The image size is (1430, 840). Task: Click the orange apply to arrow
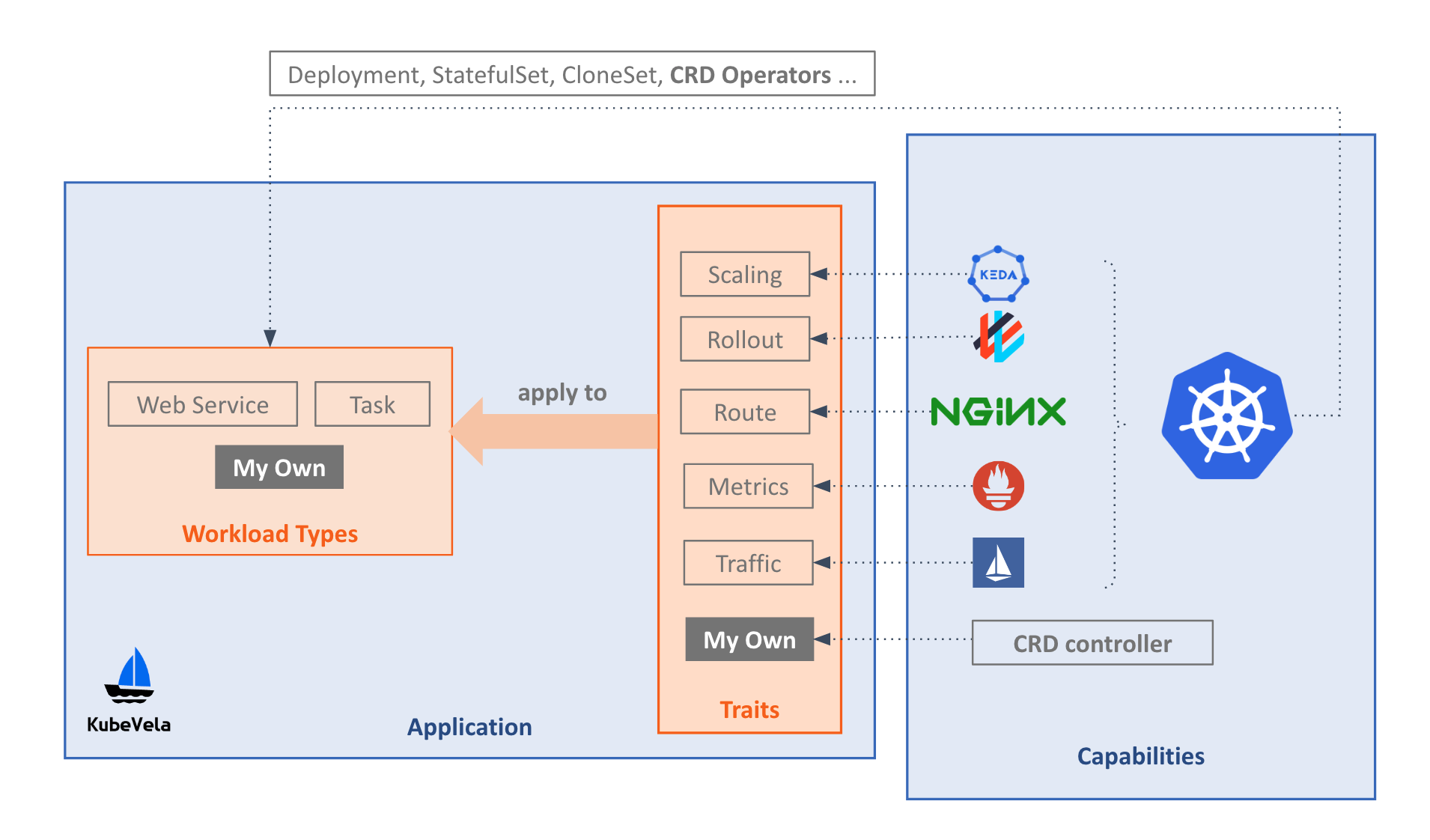554,431
